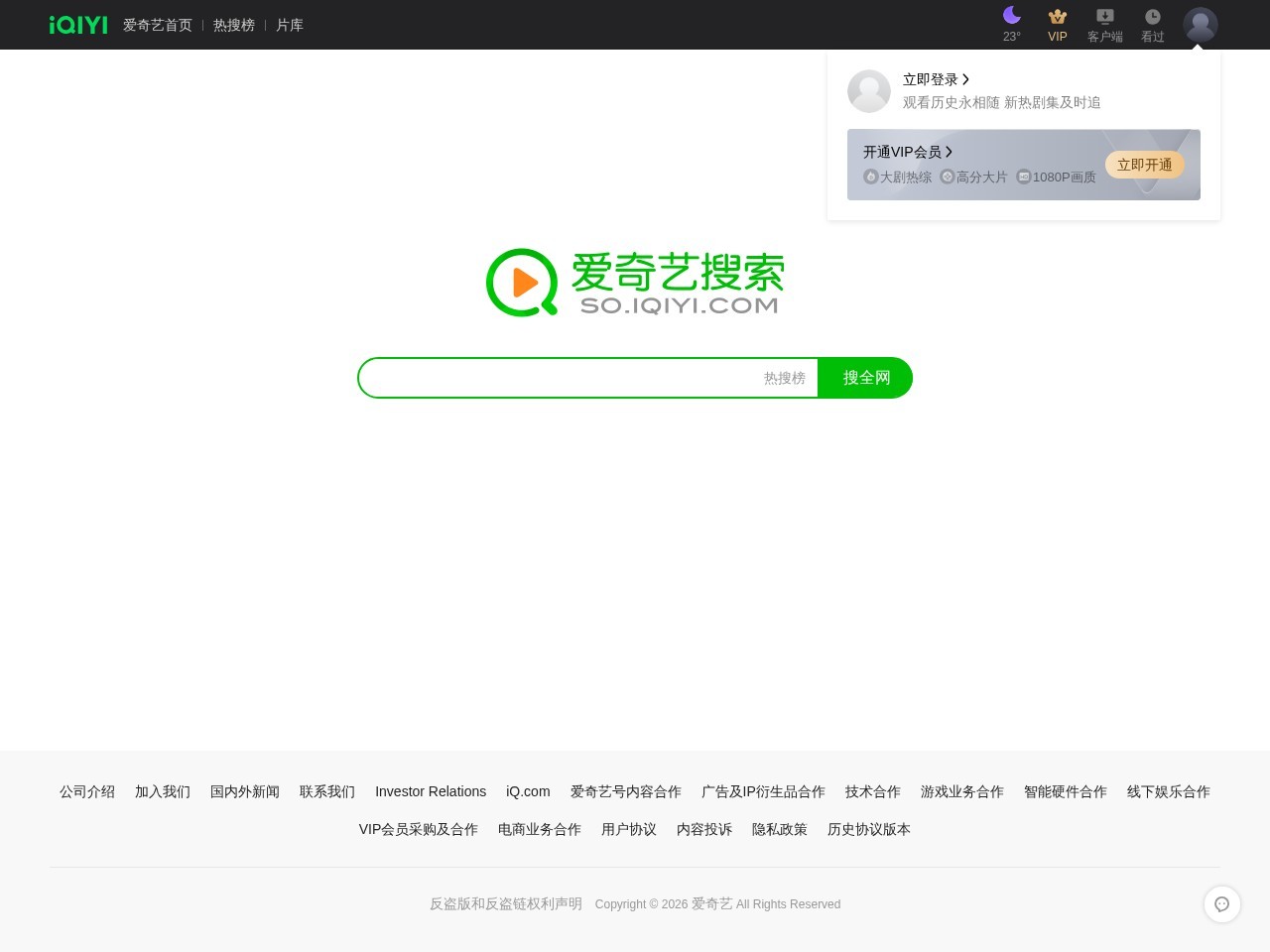
Task: Open 用户协议 footer link
Action: tap(629, 829)
